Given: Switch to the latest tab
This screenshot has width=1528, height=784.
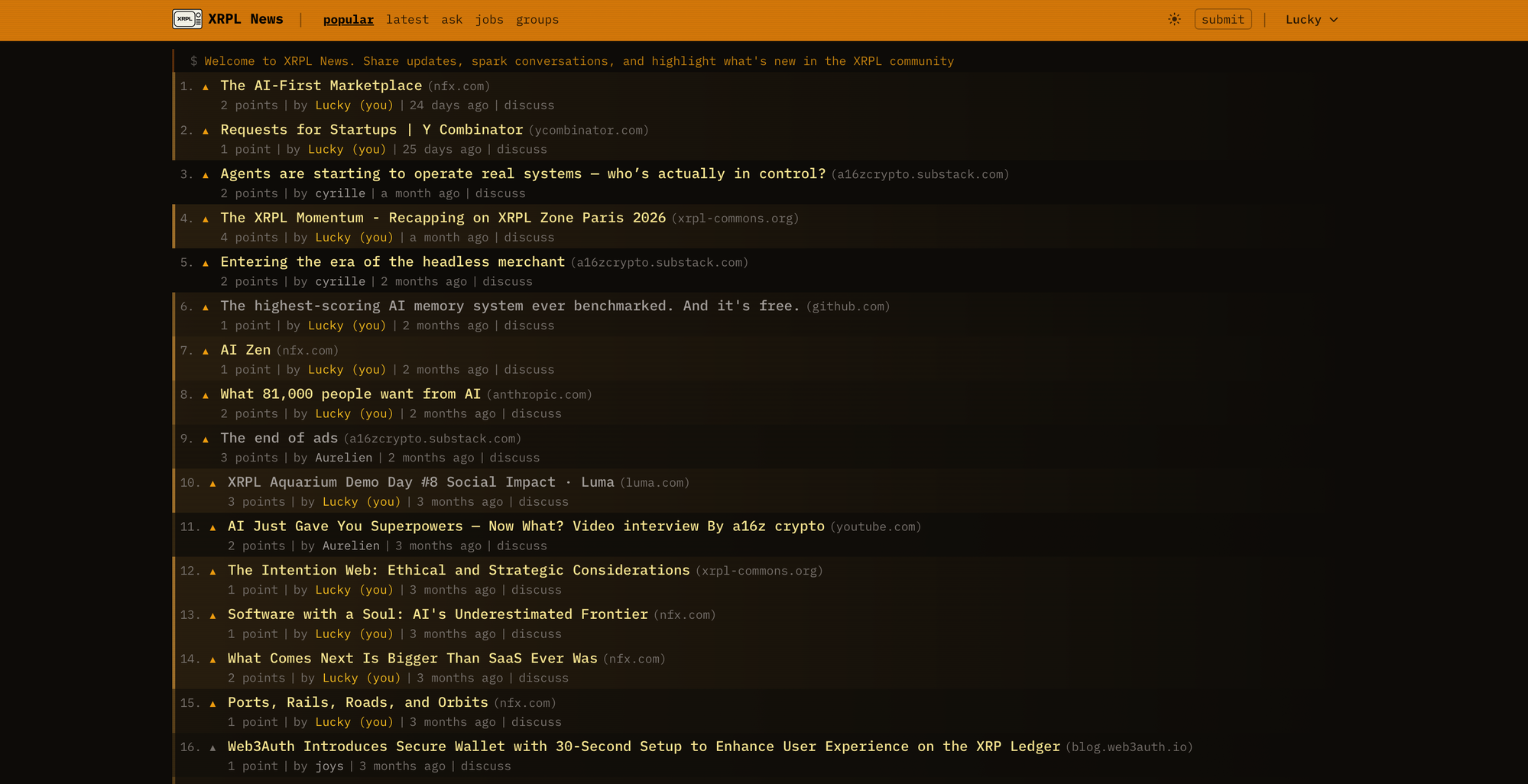Looking at the screenshot, I should point(407,20).
